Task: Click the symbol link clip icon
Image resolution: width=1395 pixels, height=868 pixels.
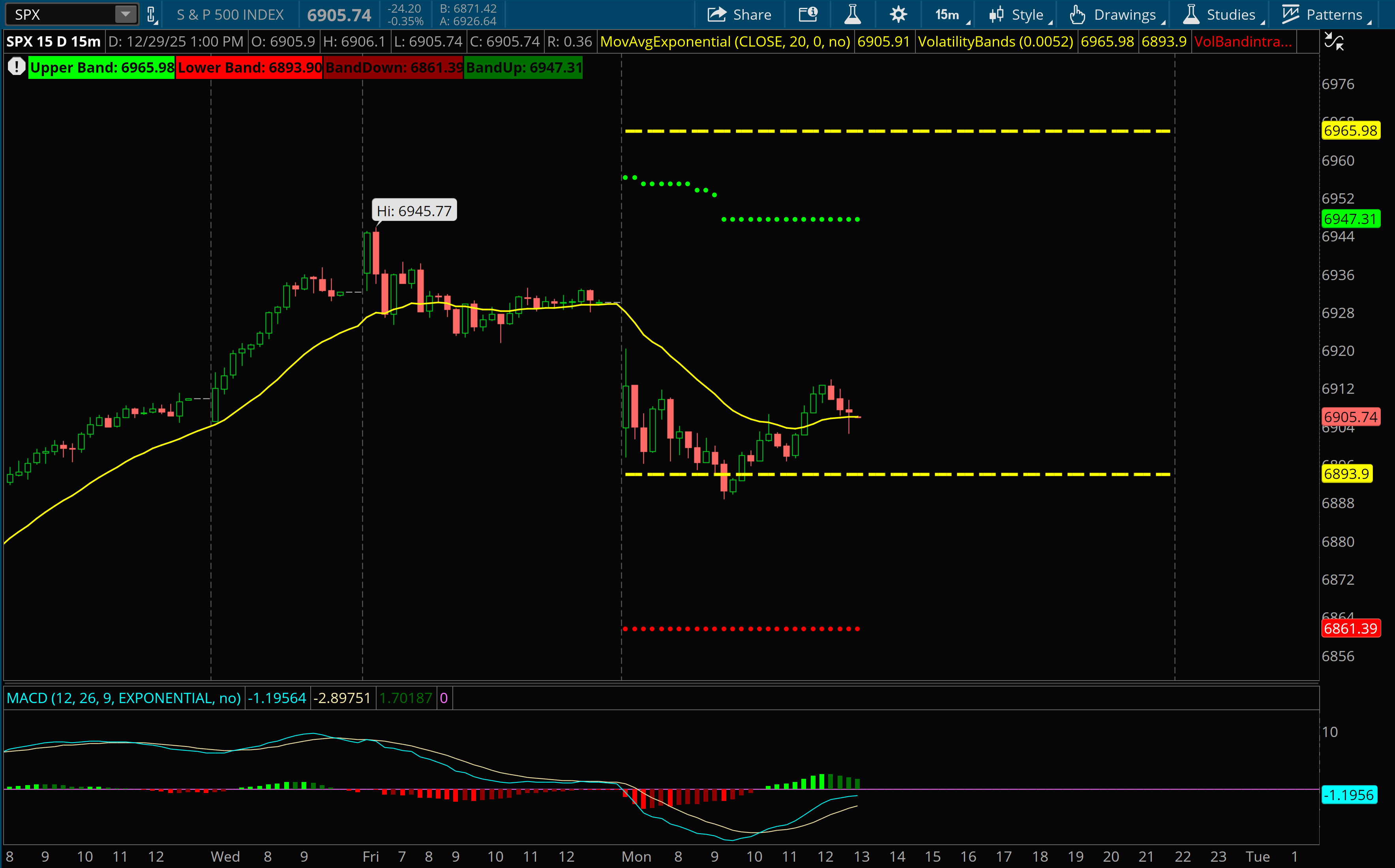Action: [152, 14]
